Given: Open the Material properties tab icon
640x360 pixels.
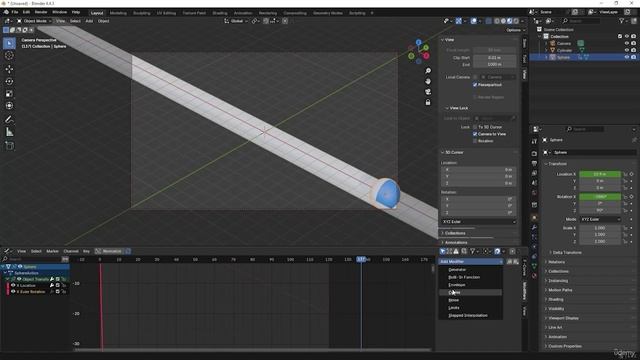Looking at the screenshot, I should point(534,276).
